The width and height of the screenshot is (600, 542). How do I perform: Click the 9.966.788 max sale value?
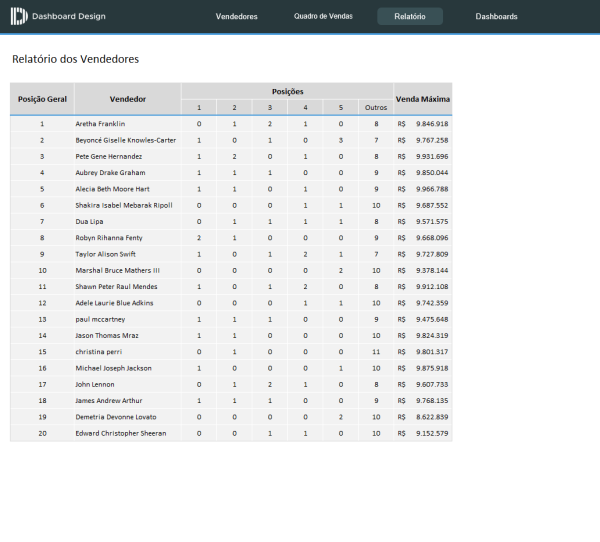click(432, 189)
